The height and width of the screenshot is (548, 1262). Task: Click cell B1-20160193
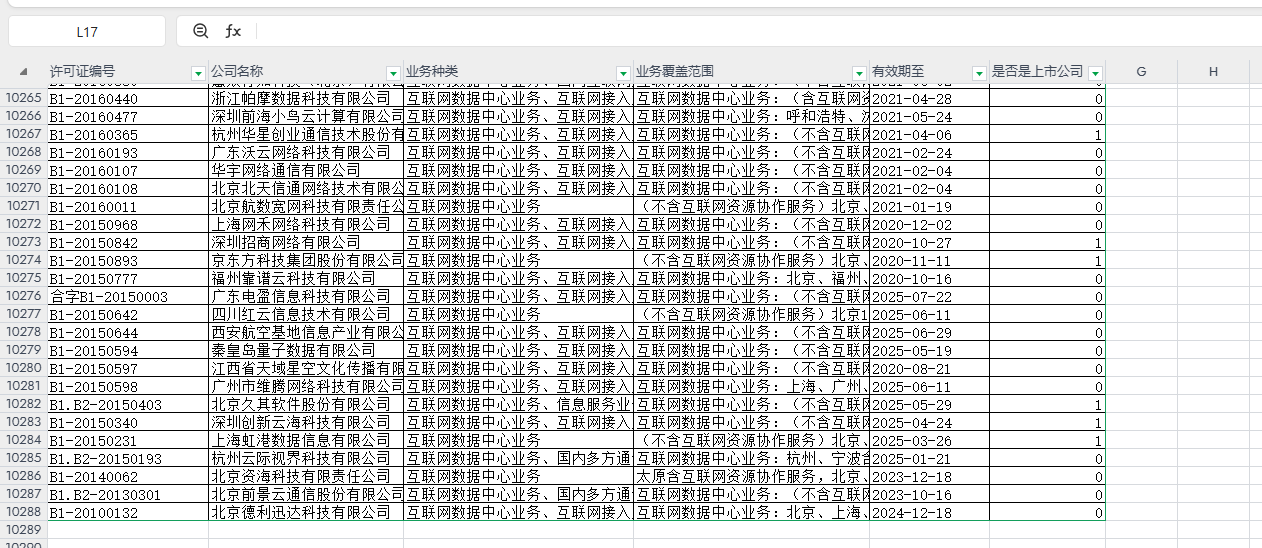coord(128,153)
